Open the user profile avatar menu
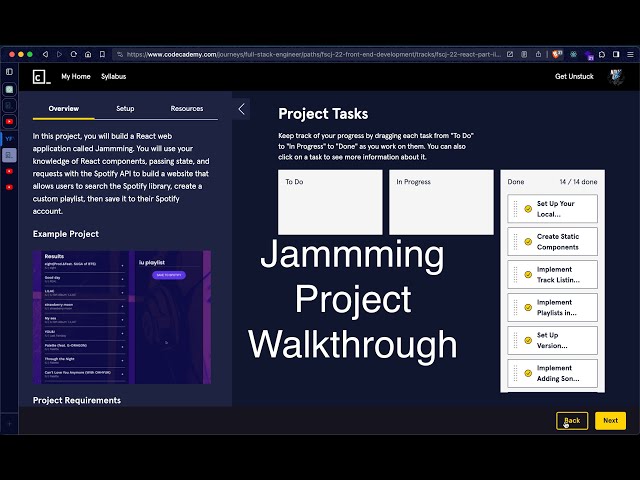This screenshot has width=640, height=480. pos(616,76)
